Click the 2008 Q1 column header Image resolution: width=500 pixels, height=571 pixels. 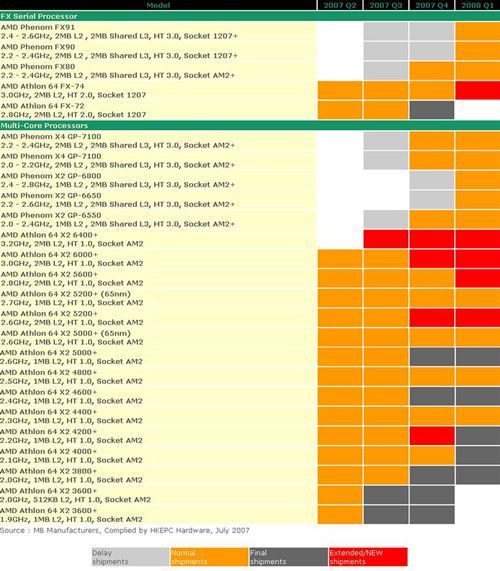(x=477, y=5)
